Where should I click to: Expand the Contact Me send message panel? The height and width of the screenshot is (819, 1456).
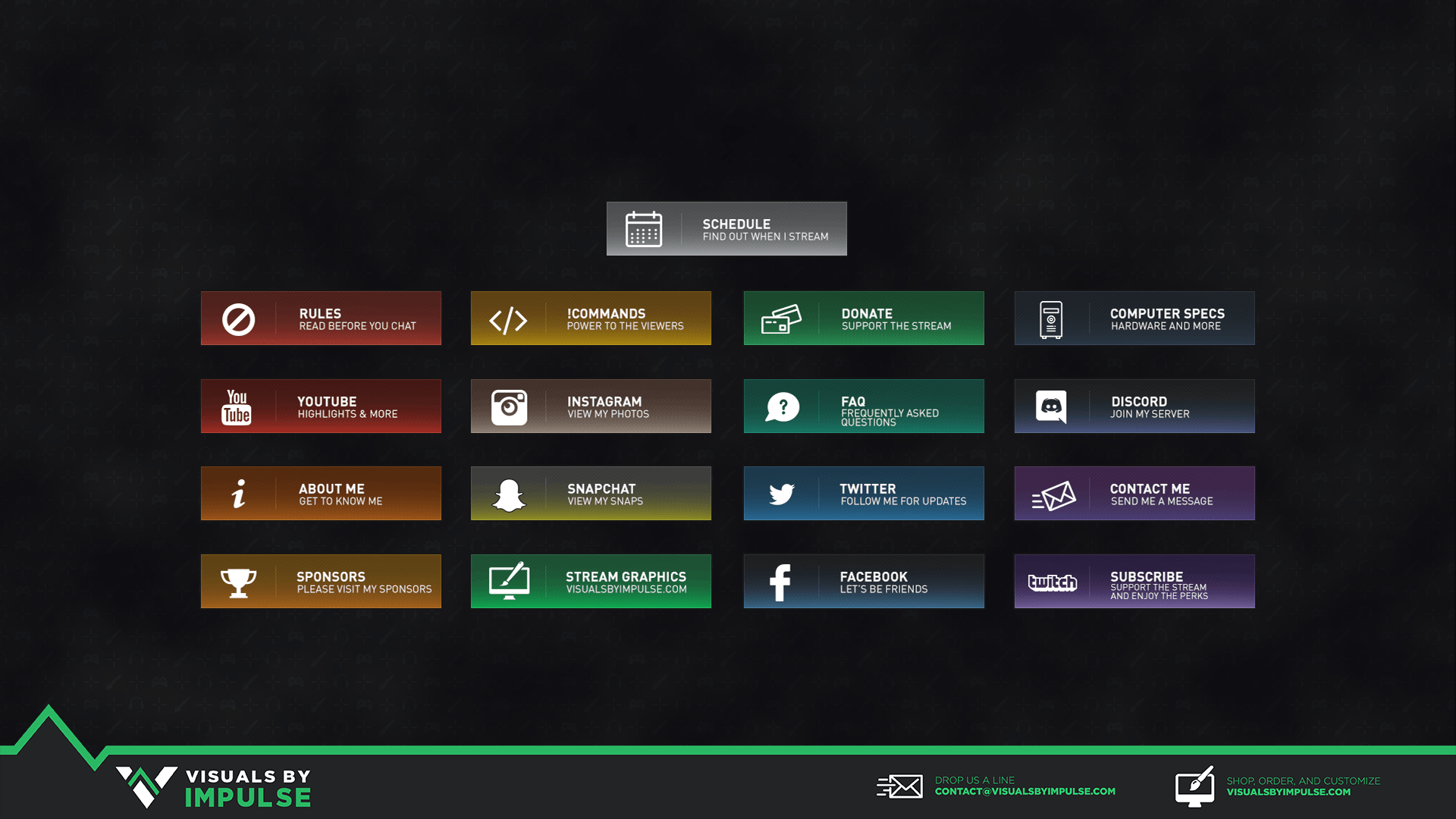click(x=1135, y=494)
